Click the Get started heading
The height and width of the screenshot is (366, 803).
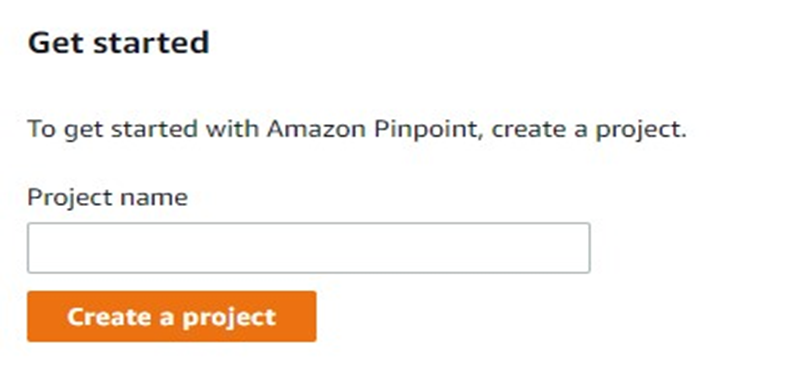(x=118, y=42)
